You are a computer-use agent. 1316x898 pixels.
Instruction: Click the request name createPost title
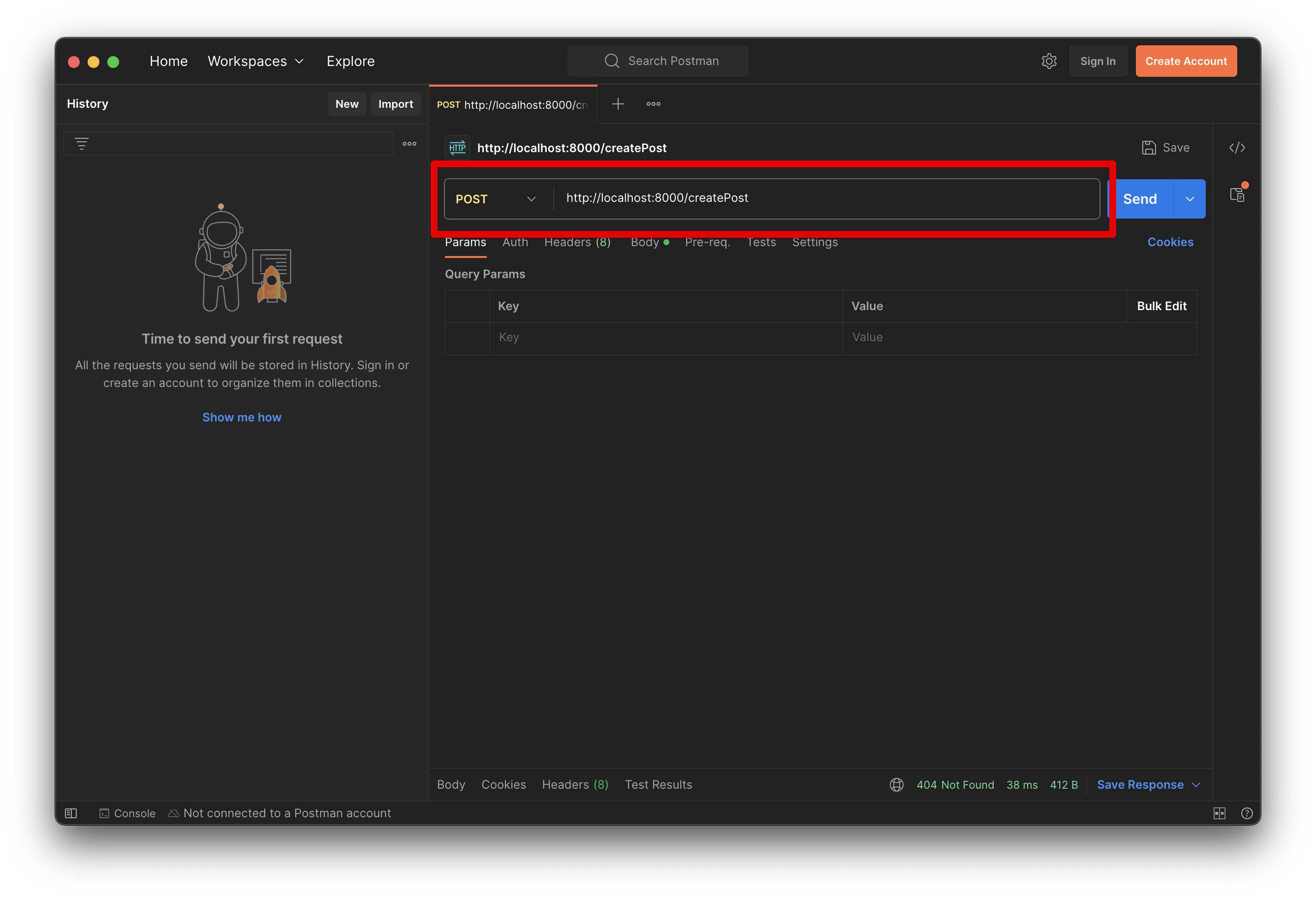(x=572, y=148)
